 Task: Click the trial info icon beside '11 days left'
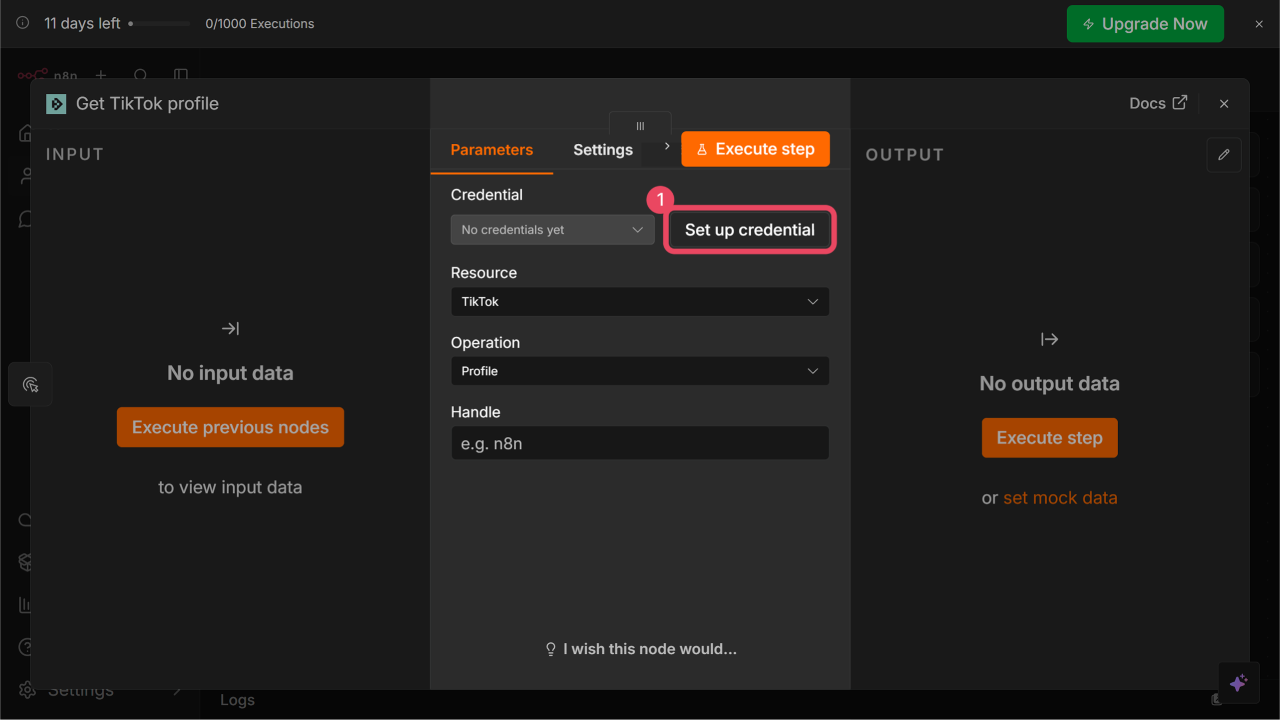click(x=23, y=23)
